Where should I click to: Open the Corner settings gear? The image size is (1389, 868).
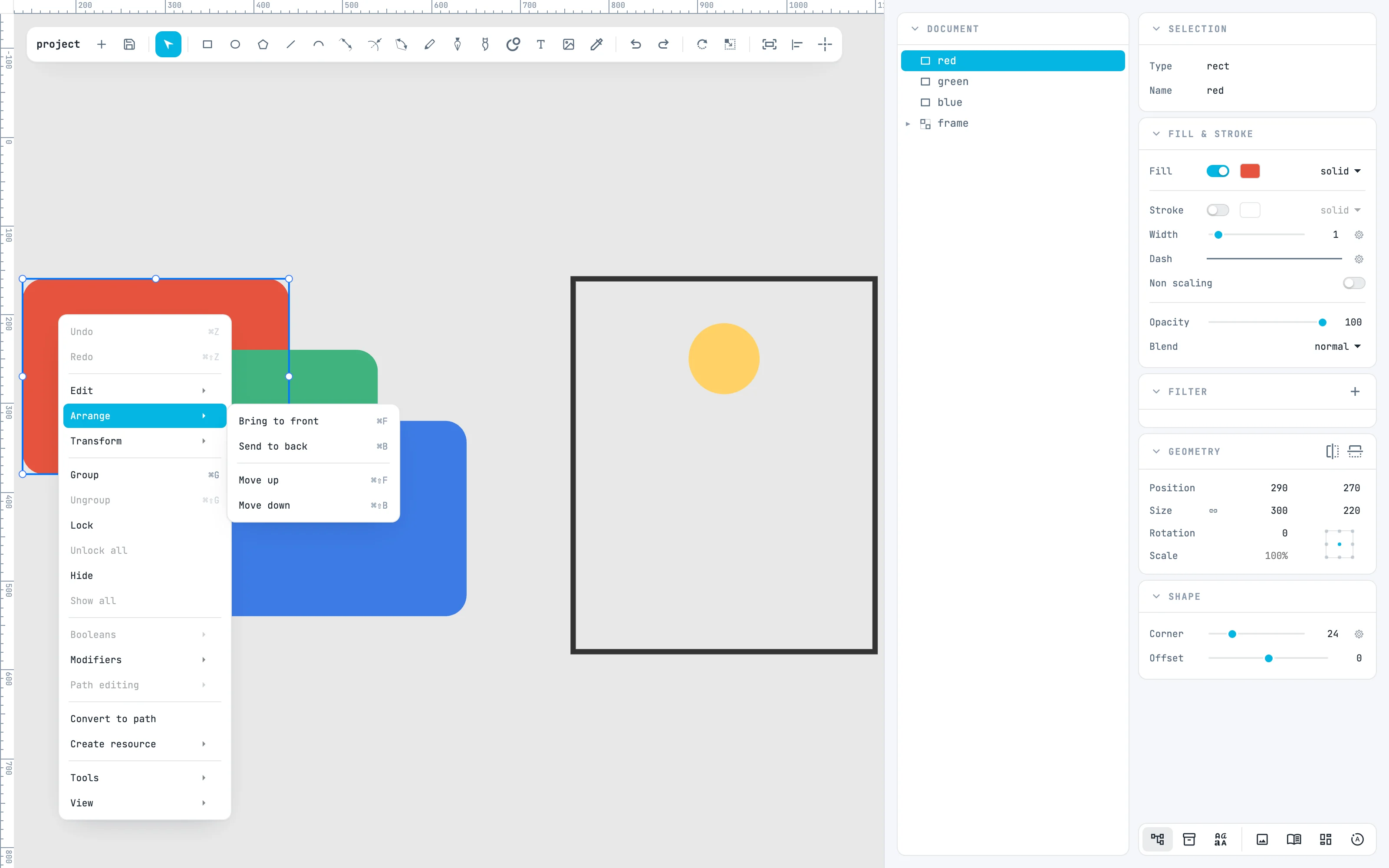click(1359, 634)
